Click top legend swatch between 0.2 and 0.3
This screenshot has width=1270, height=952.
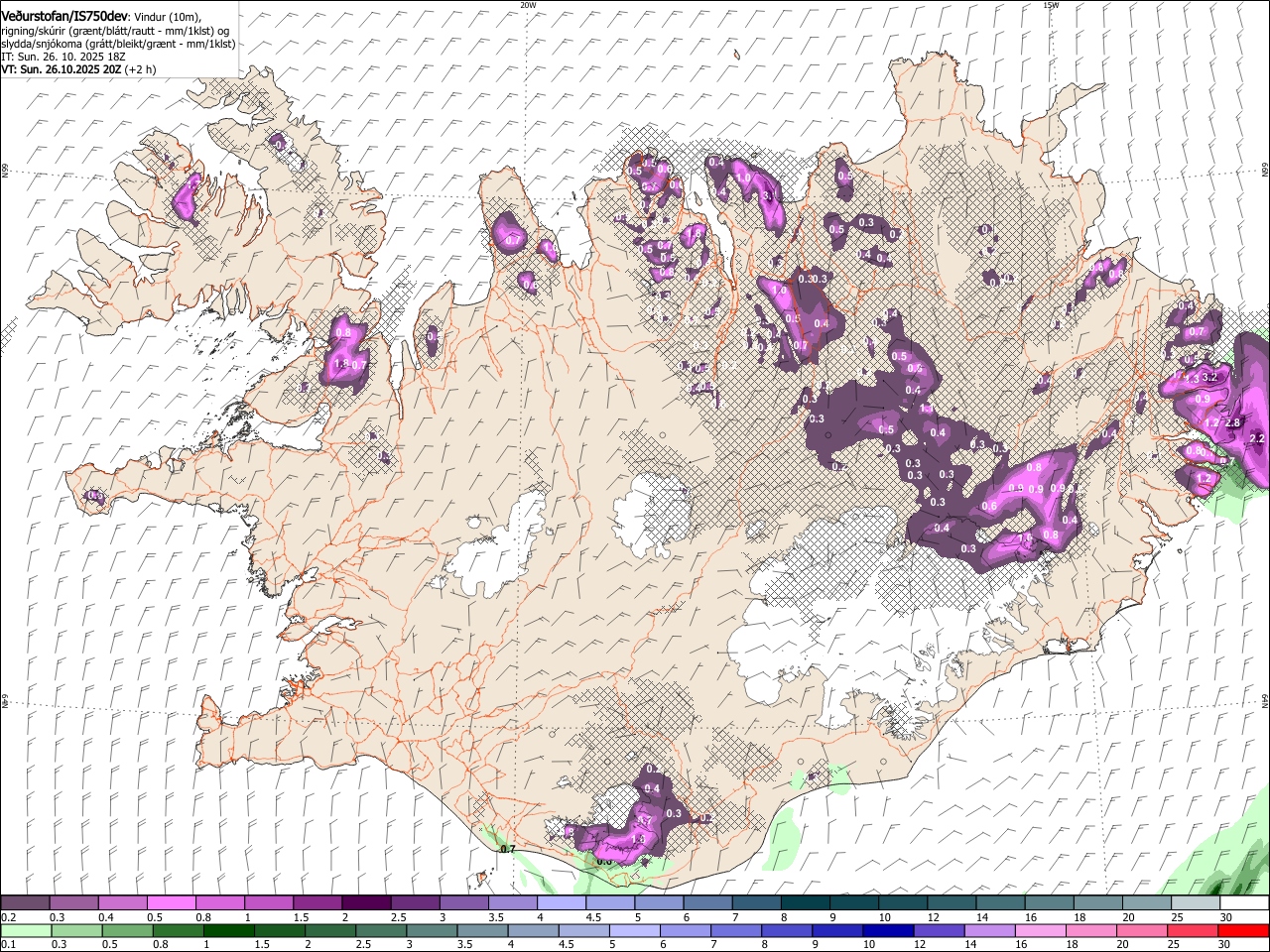25,903
